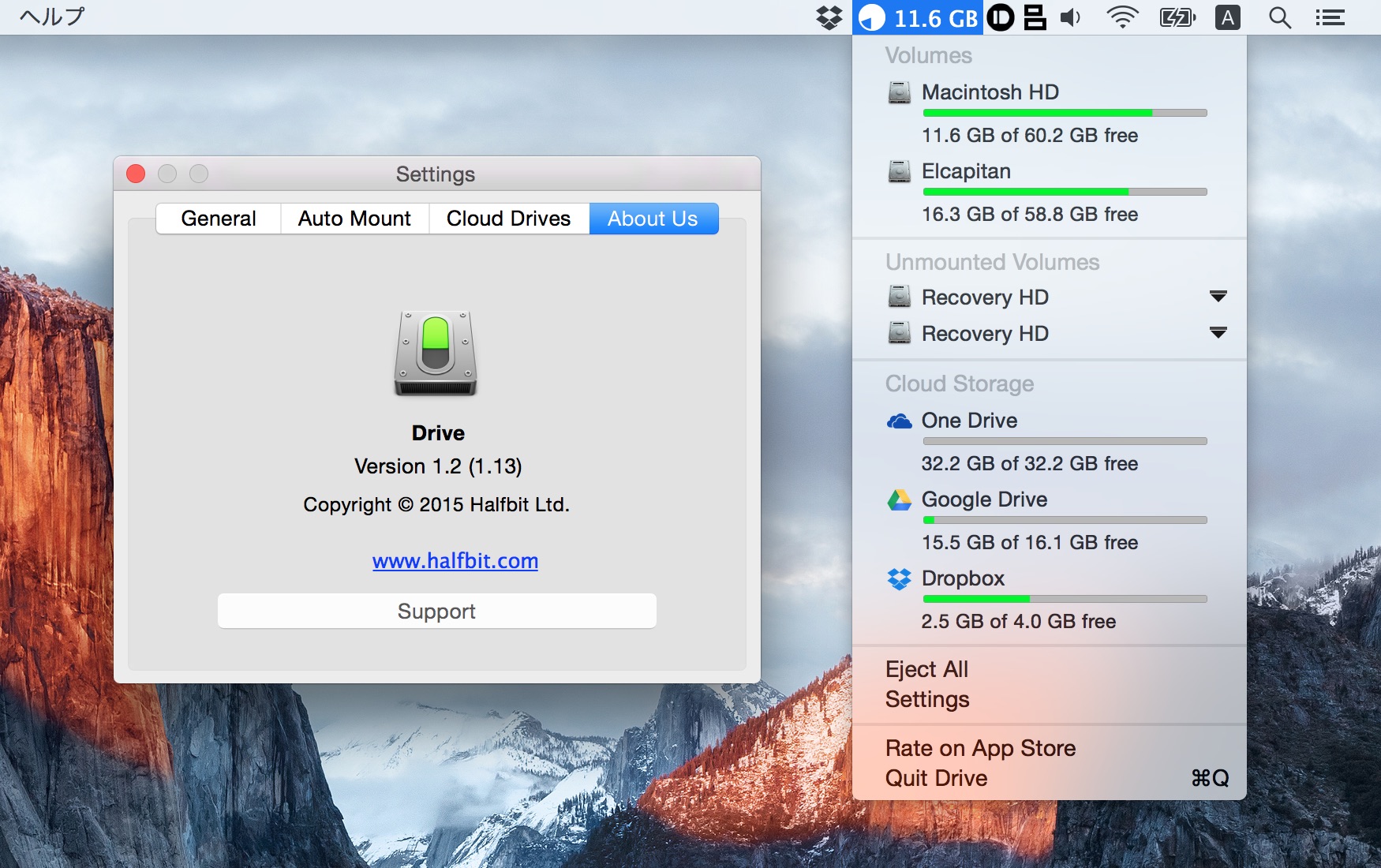This screenshot has height=868, width=1381.
Task: Click the Elcapitan usage bar
Action: click(1065, 192)
